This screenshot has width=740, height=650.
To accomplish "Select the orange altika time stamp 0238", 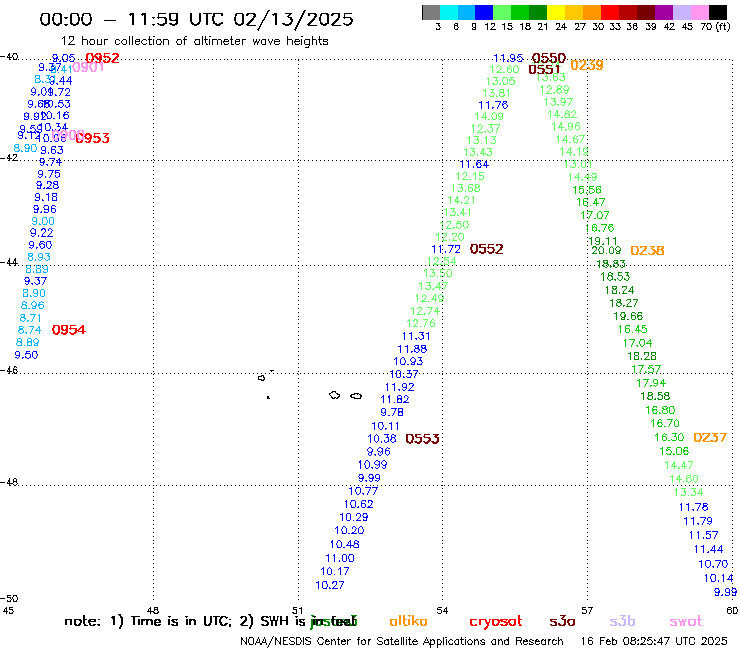I will (648, 250).
